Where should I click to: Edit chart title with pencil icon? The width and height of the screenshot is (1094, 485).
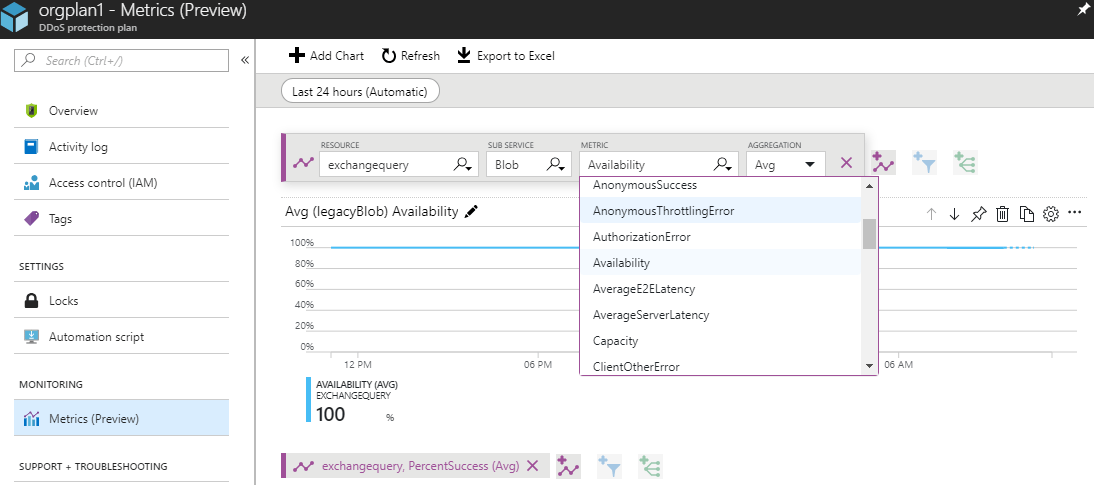(x=471, y=211)
